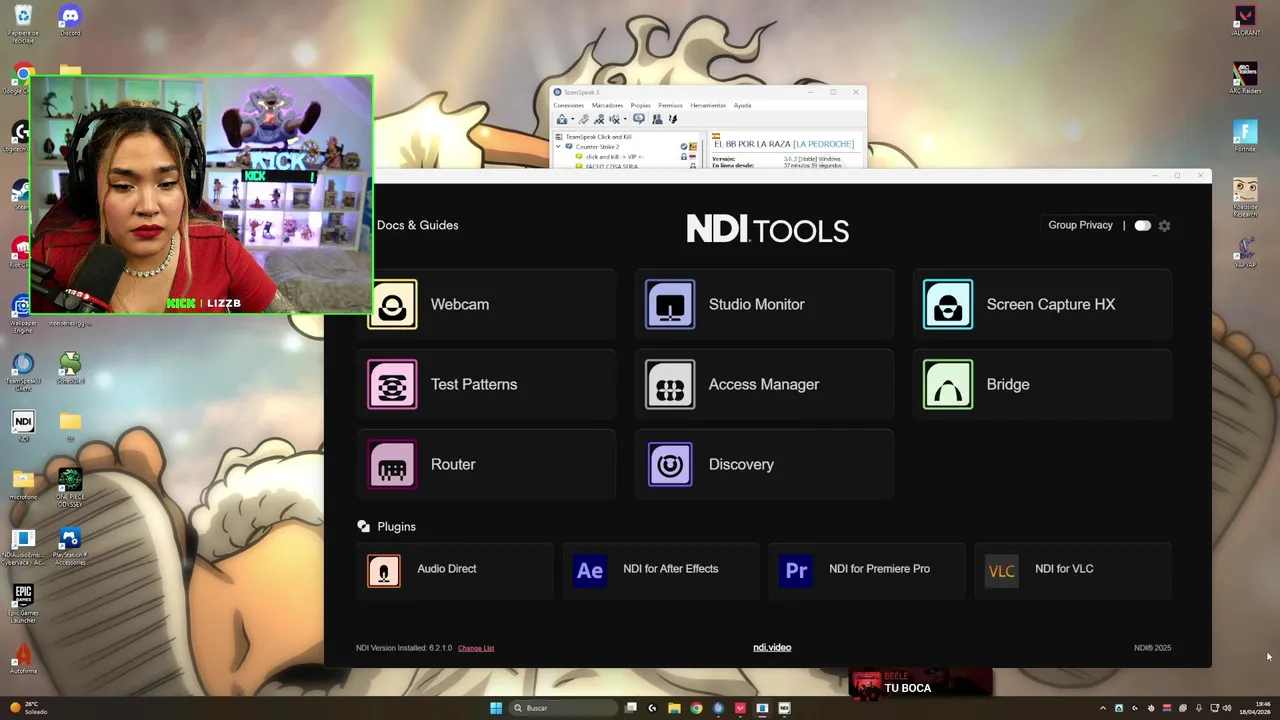The width and height of the screenshot is (1280, 720).
Task: Visit the ndi.video link
Action: pos(772,647)
